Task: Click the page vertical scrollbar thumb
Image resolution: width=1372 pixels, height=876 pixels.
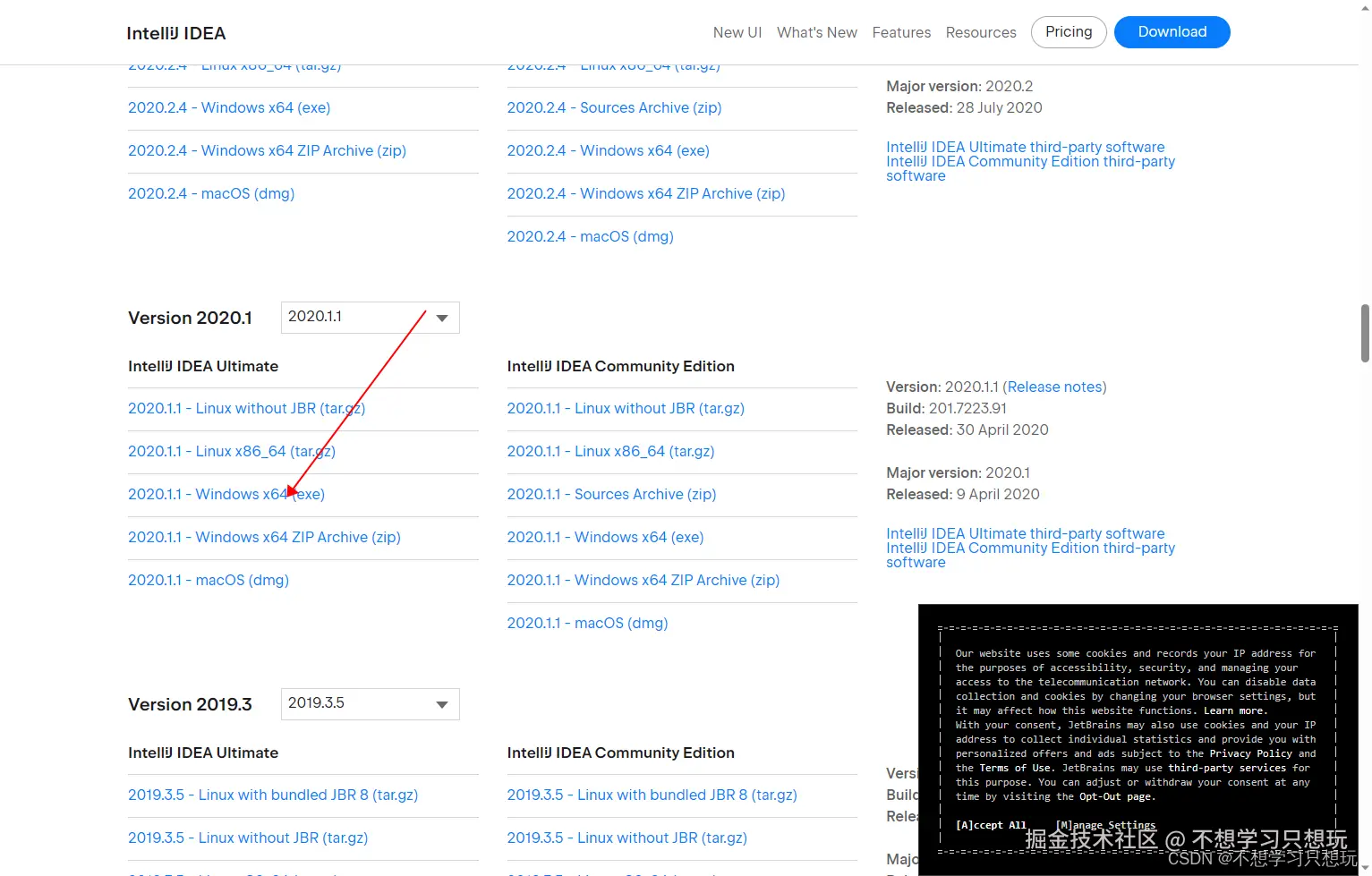Action: pyautogui.click(x=1365, y=333)
